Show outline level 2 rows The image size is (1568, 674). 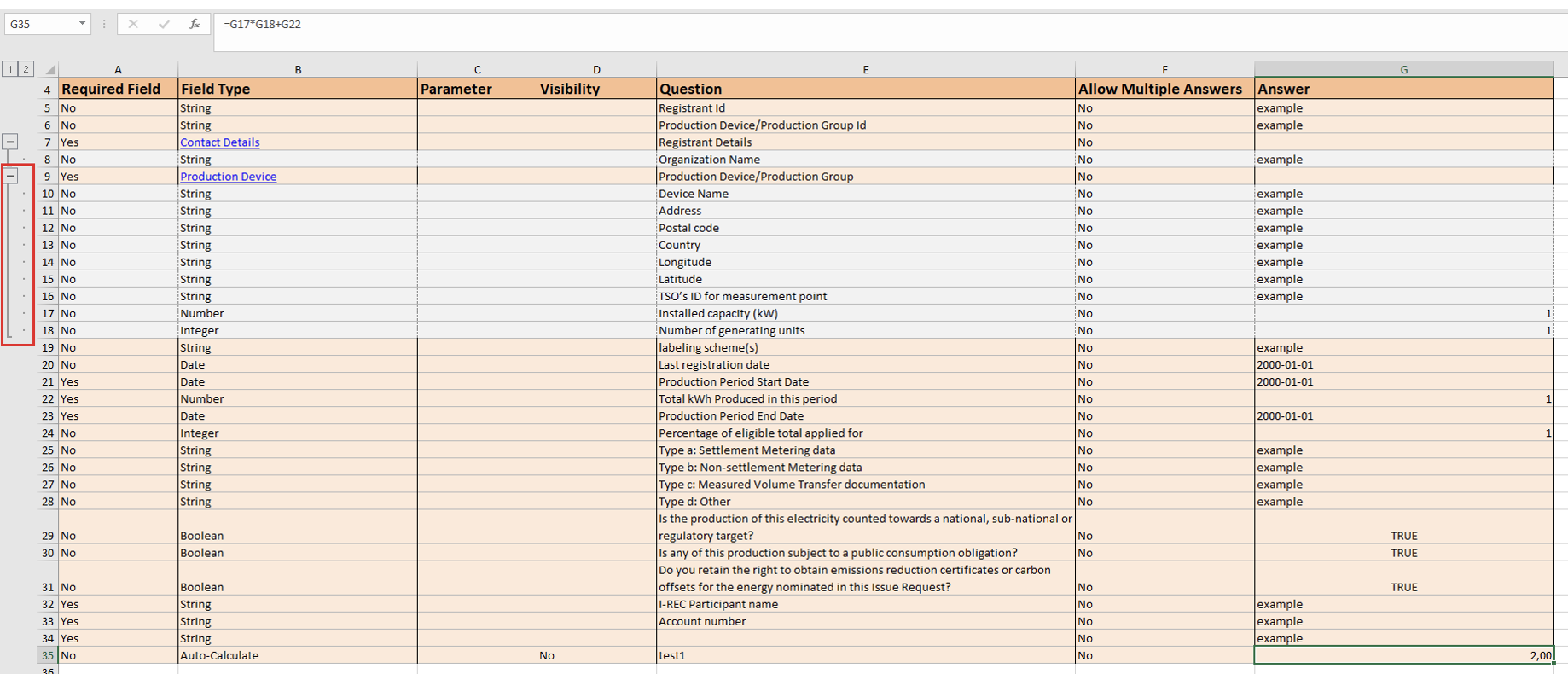point(26,69)
